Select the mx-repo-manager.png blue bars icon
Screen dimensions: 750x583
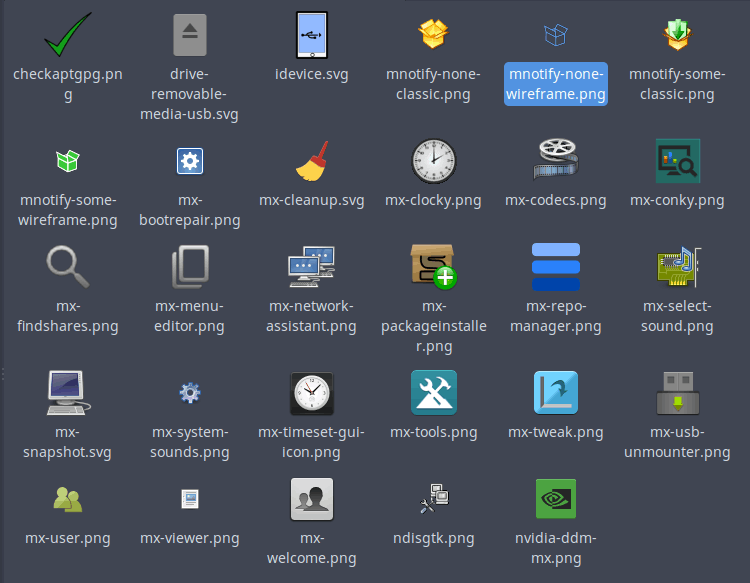[556, 267]
